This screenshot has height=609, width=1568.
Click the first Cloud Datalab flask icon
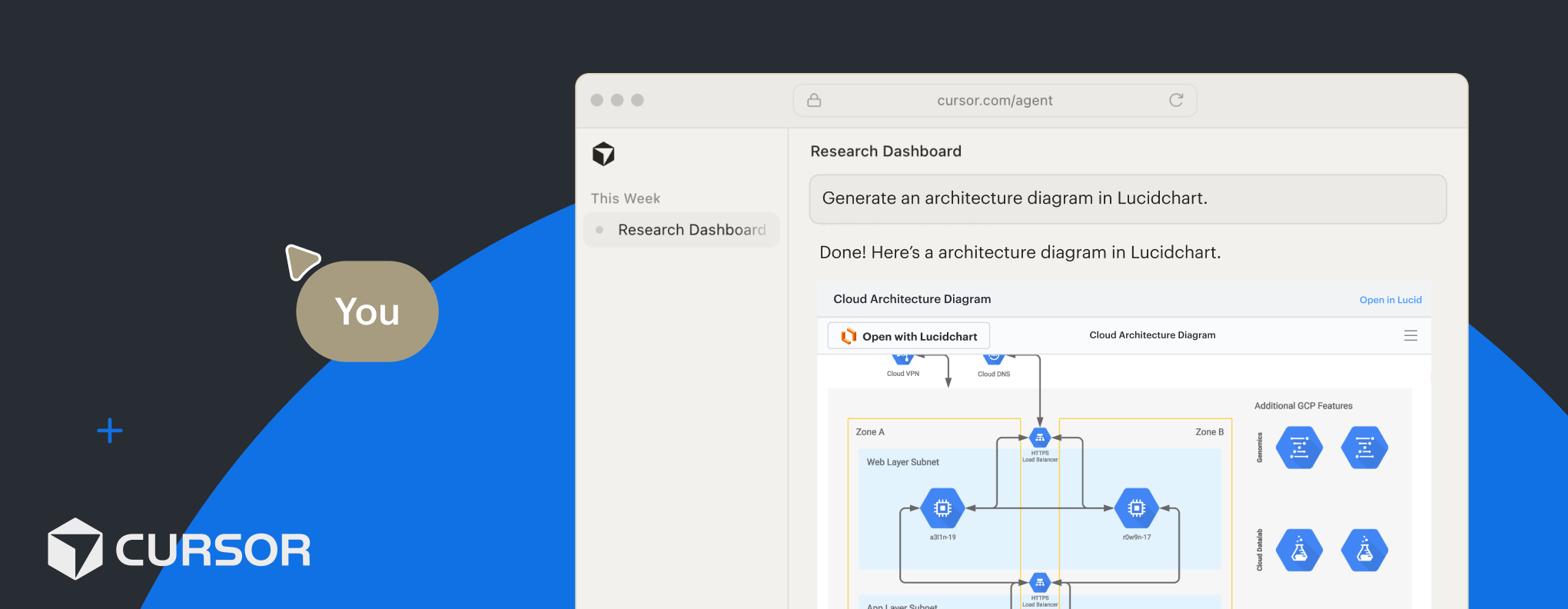click(x=1299, y=550)
